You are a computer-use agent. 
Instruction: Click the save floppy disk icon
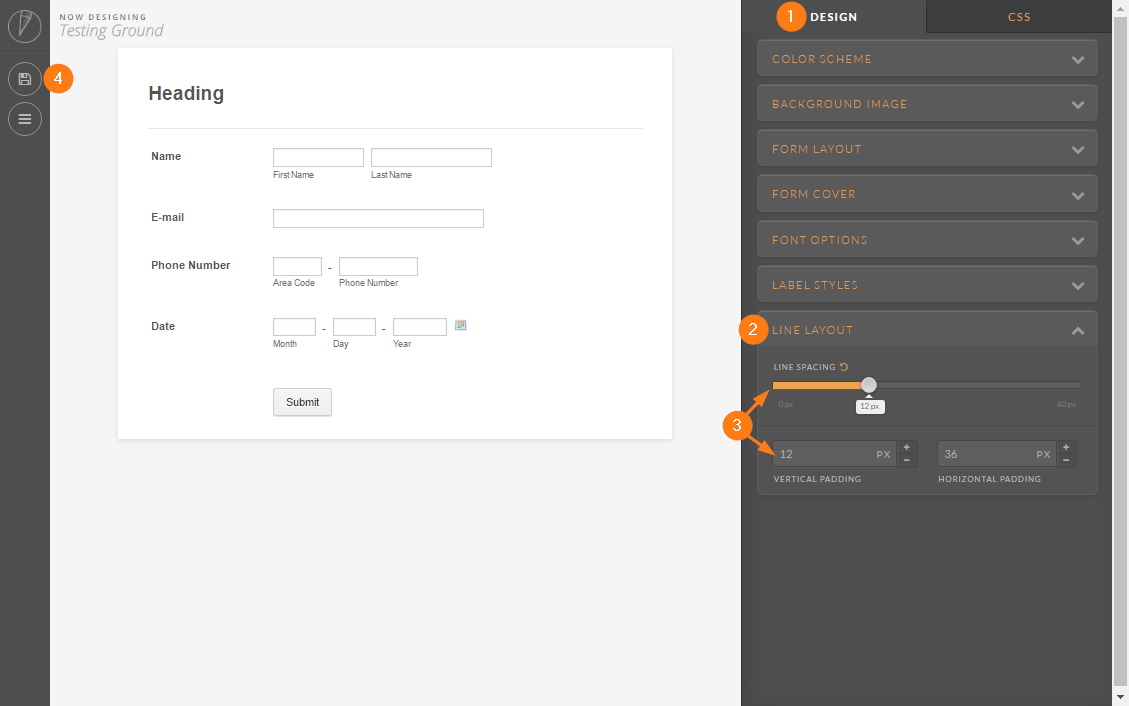point(24,79)
